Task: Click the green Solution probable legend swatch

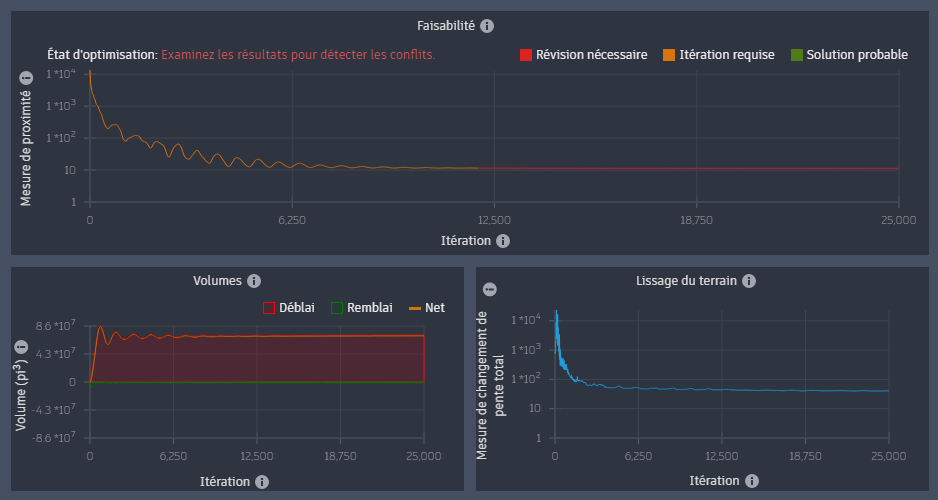Action: point(797,55)
